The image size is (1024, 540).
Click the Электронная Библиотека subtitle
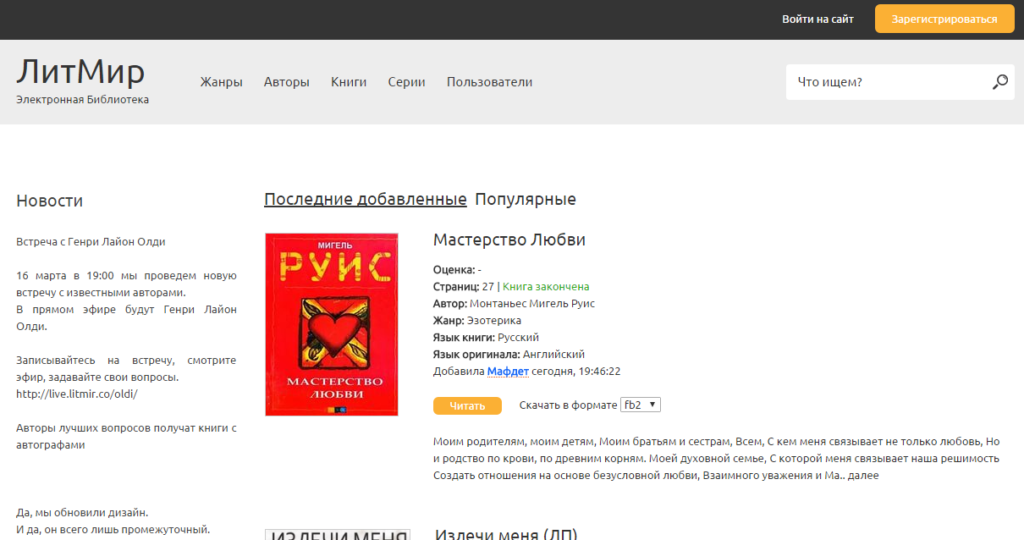coord(82,99)
